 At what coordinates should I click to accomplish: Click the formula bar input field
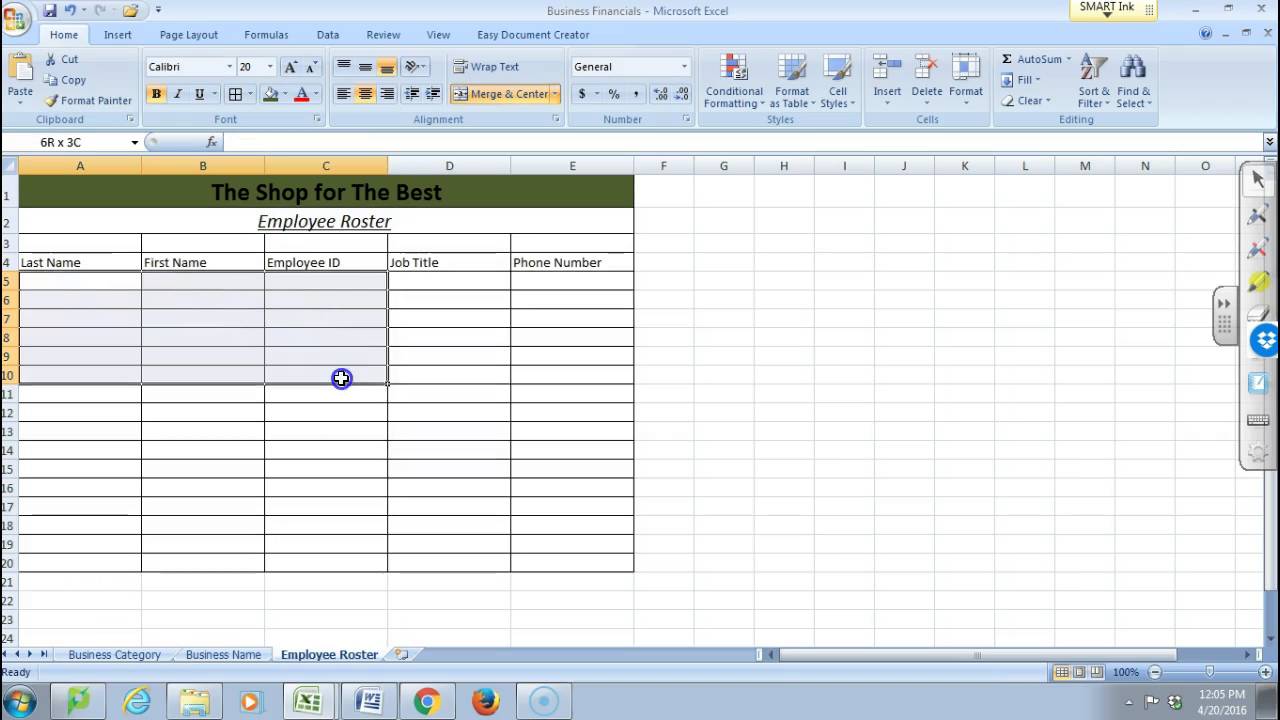742,142
